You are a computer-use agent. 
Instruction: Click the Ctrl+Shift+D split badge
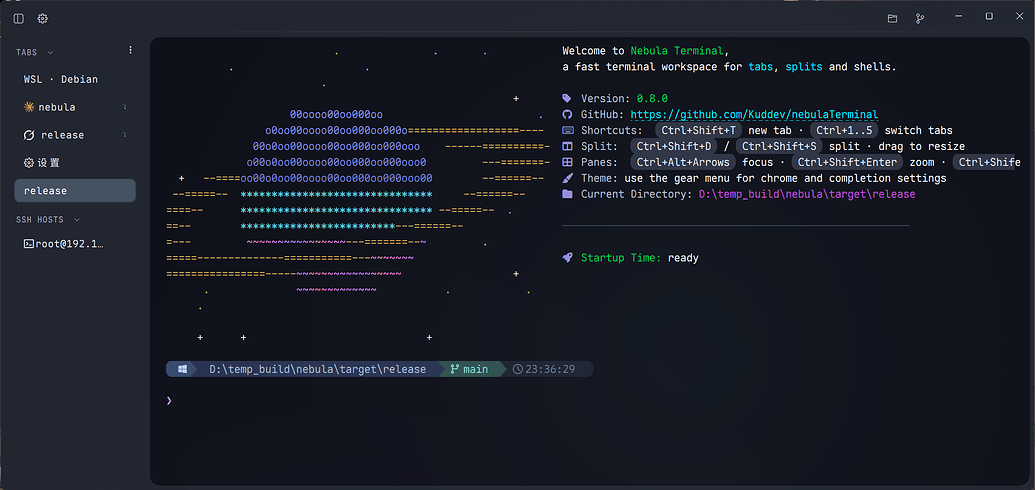674,146
